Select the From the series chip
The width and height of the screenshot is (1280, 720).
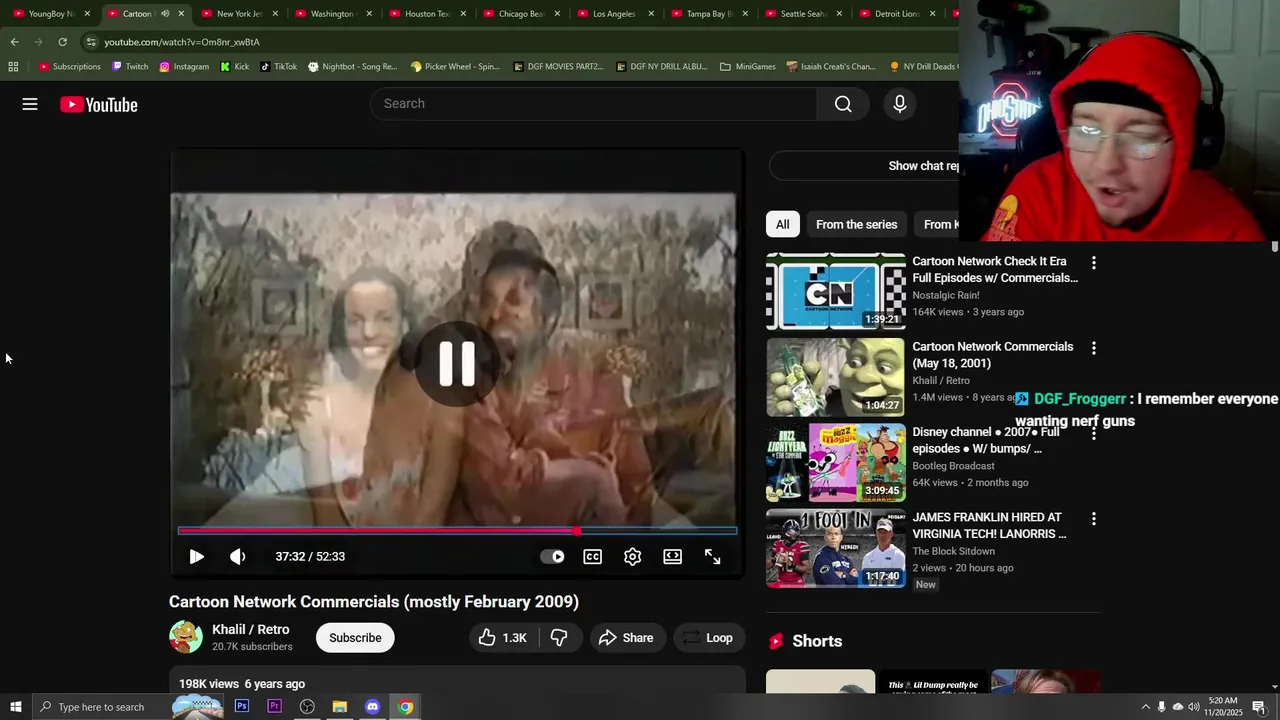856,225
